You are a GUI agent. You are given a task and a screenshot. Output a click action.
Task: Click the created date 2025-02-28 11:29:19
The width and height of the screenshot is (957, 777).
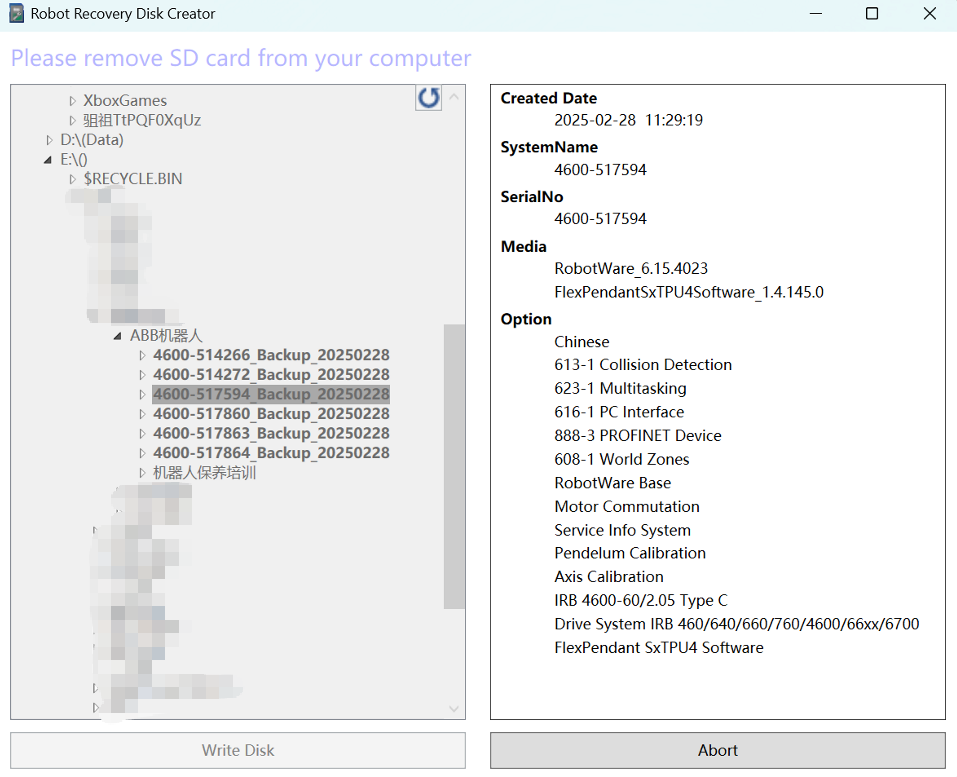coord(629,120)
